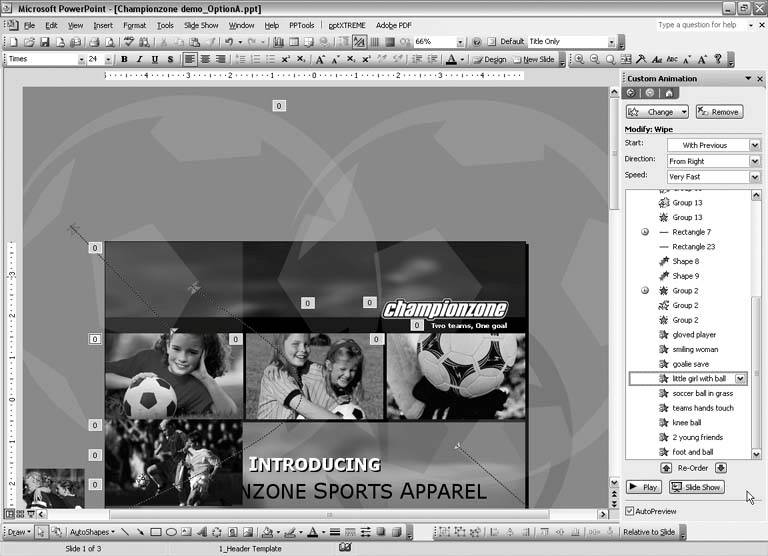
Task: Open the zoom percentage 66% dropdown
Action: point(460,42)
